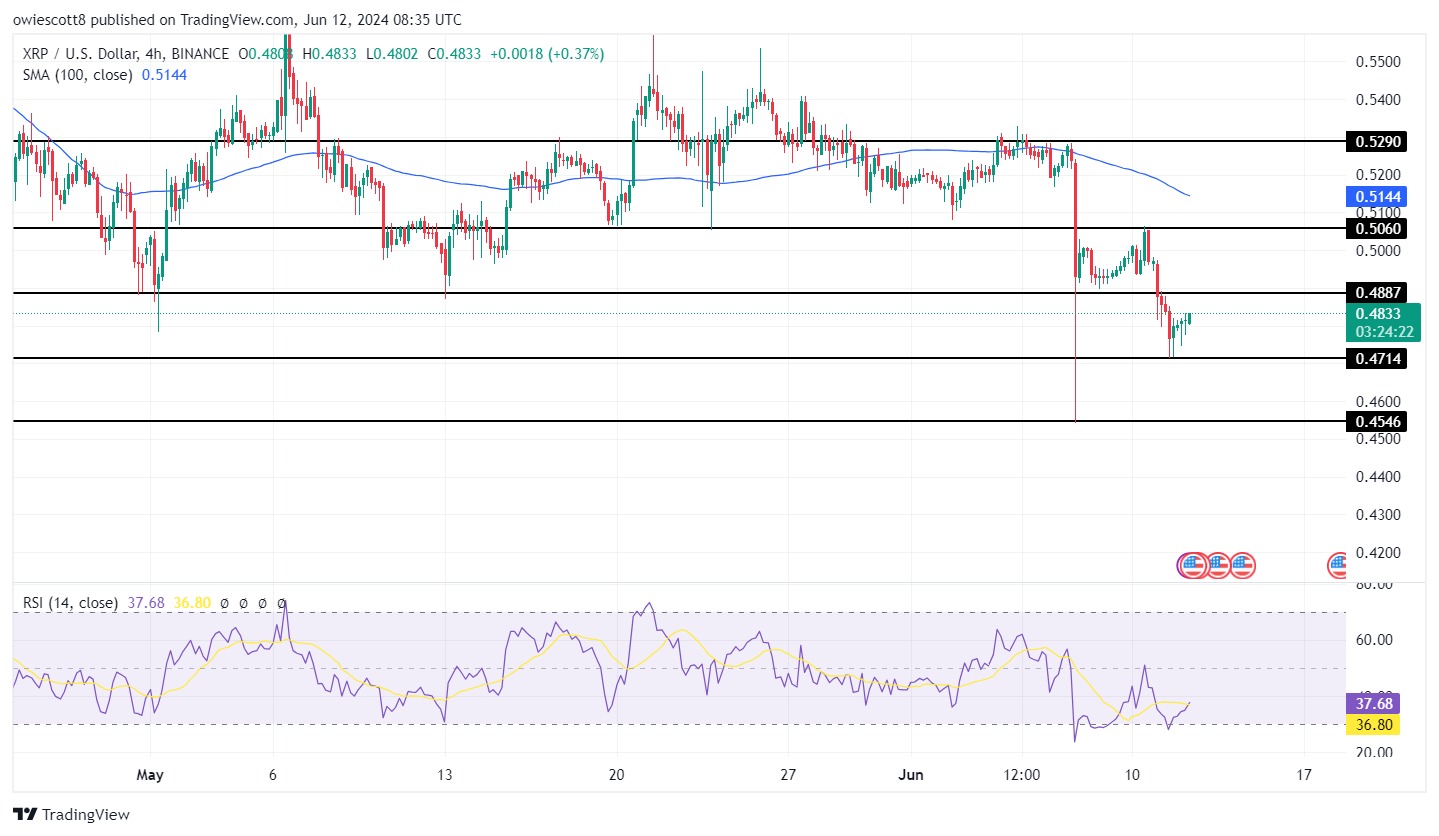Select the XRP / U.S. Dollar symbol title

click(x=81, y=54)
